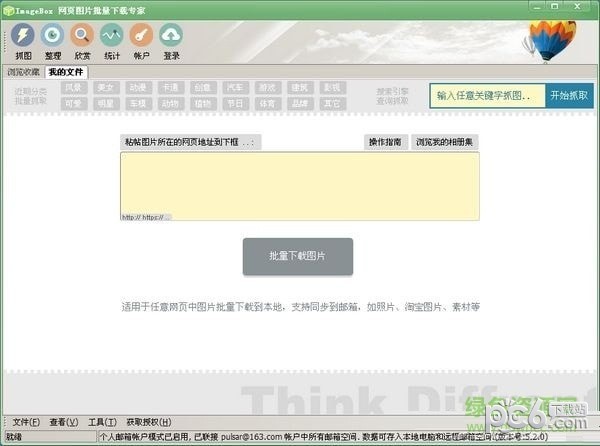Maximize the ImageBox window
The width and height of the screenshot is (600, 446).
(555, 7)
